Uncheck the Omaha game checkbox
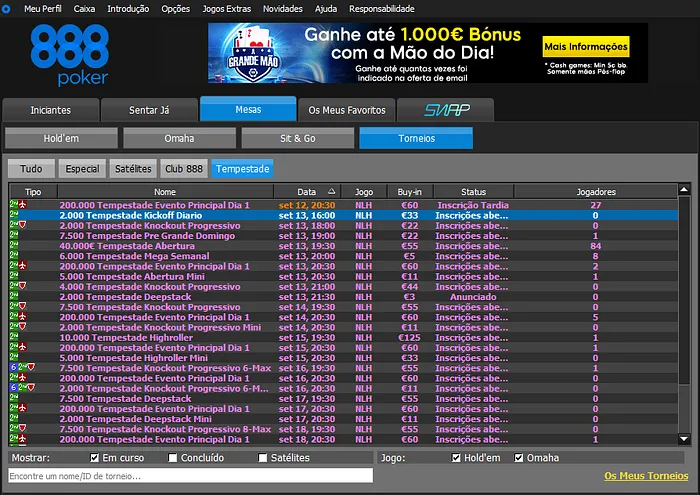This screenshot has width=700, height=495. [518, 458]
